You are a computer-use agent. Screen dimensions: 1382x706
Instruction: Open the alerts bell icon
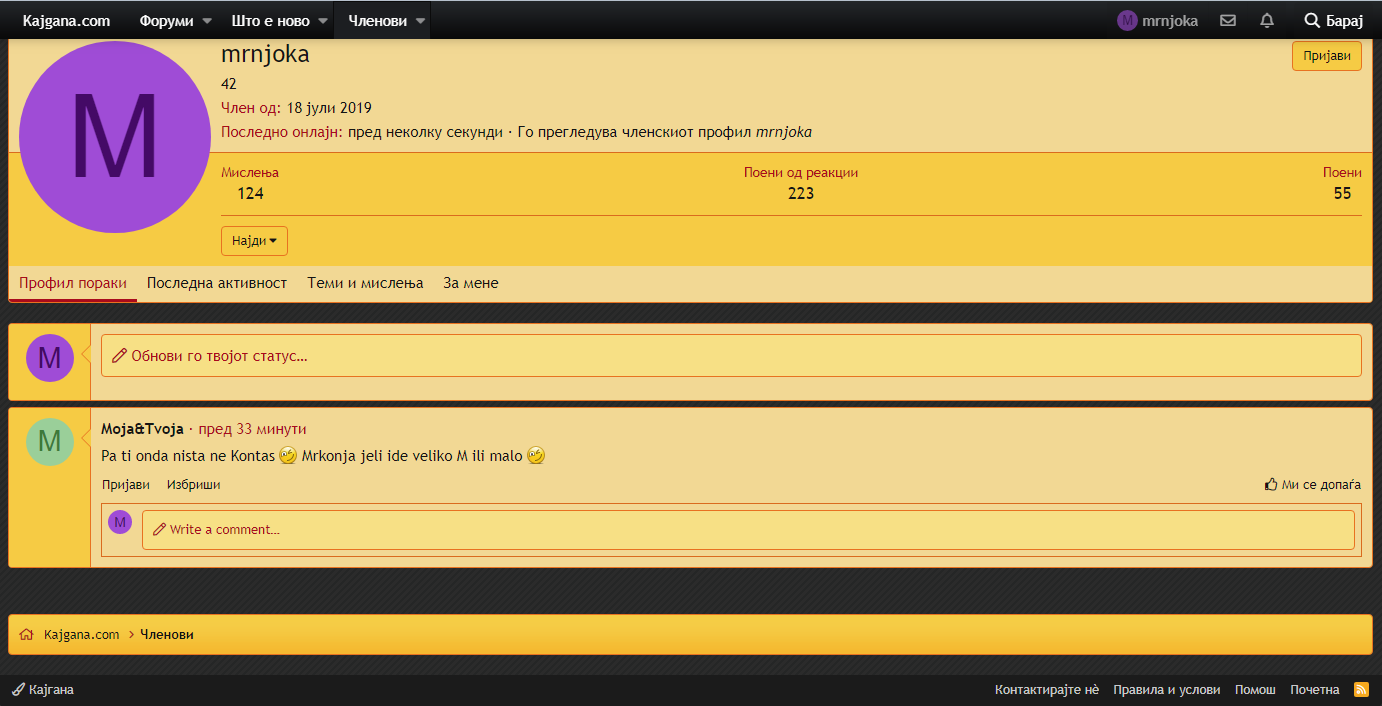click(x=1267, y=20)
